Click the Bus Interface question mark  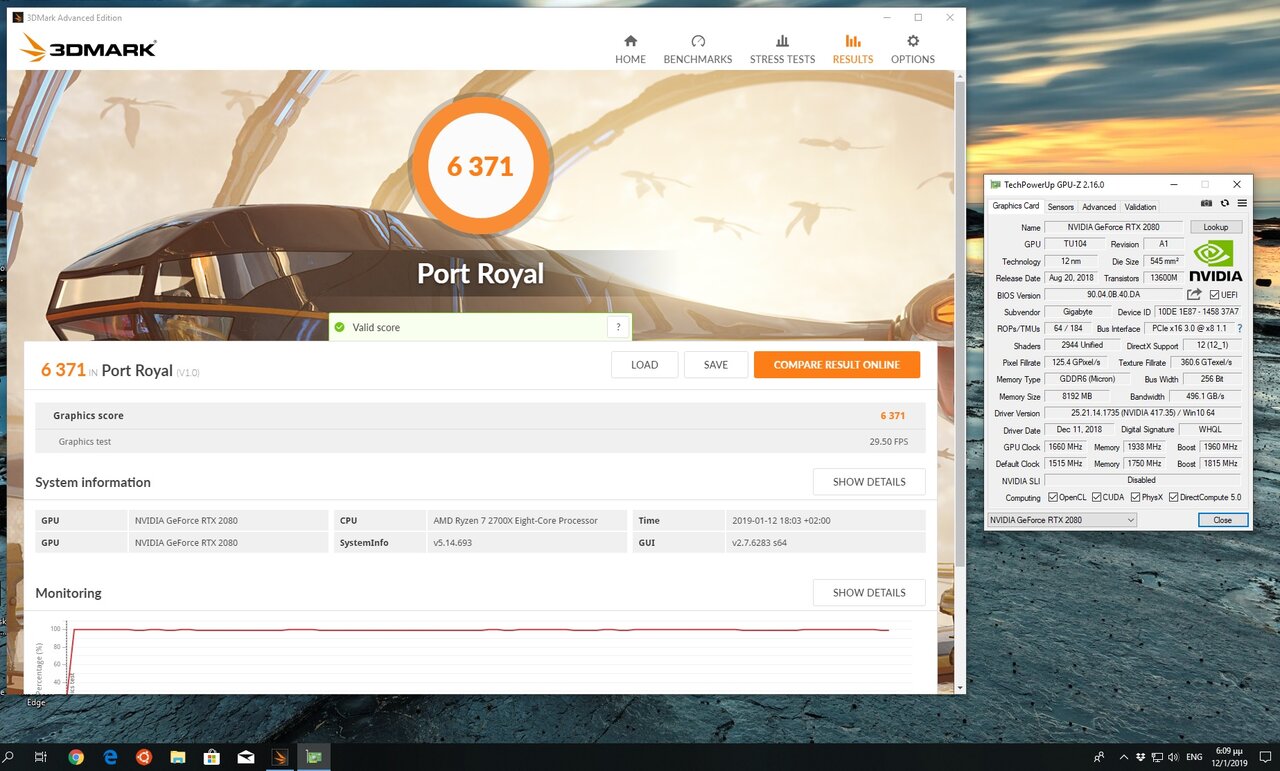1239,328
